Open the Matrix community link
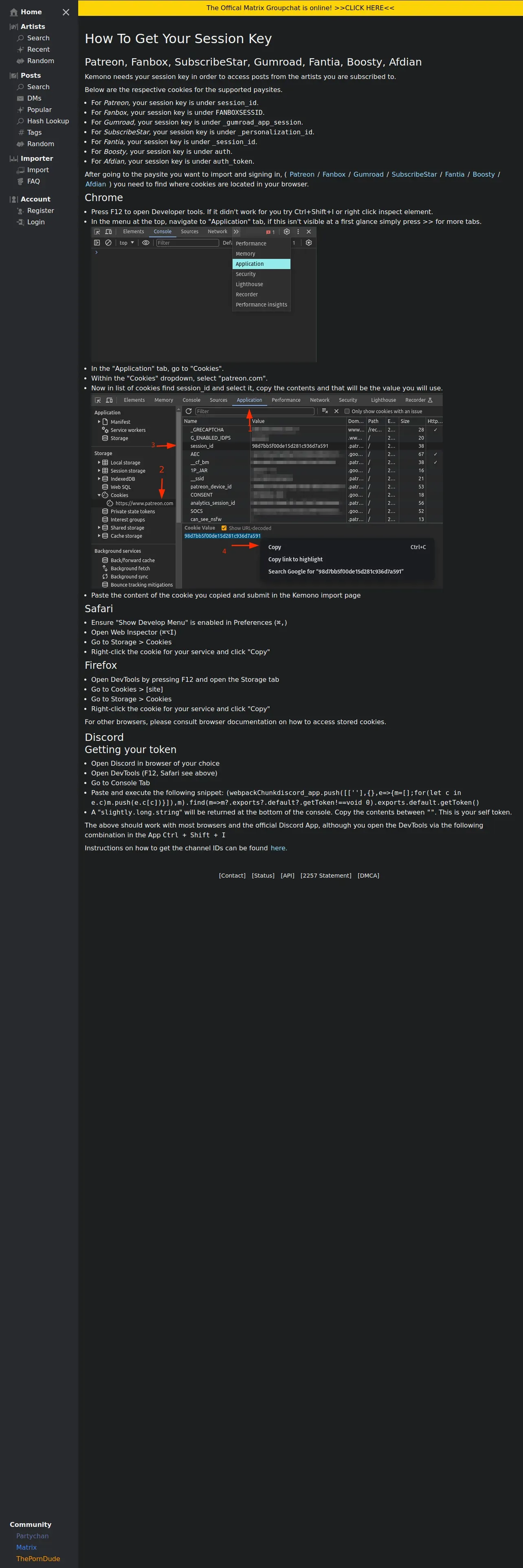Viewport: 523px width, 1568px height. pyautogui.click(x=26, y=1547)
